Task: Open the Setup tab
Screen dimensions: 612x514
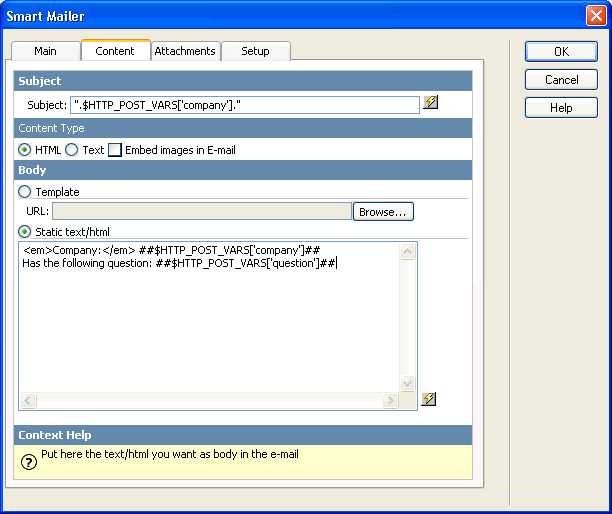Action: tap(256, 51)
